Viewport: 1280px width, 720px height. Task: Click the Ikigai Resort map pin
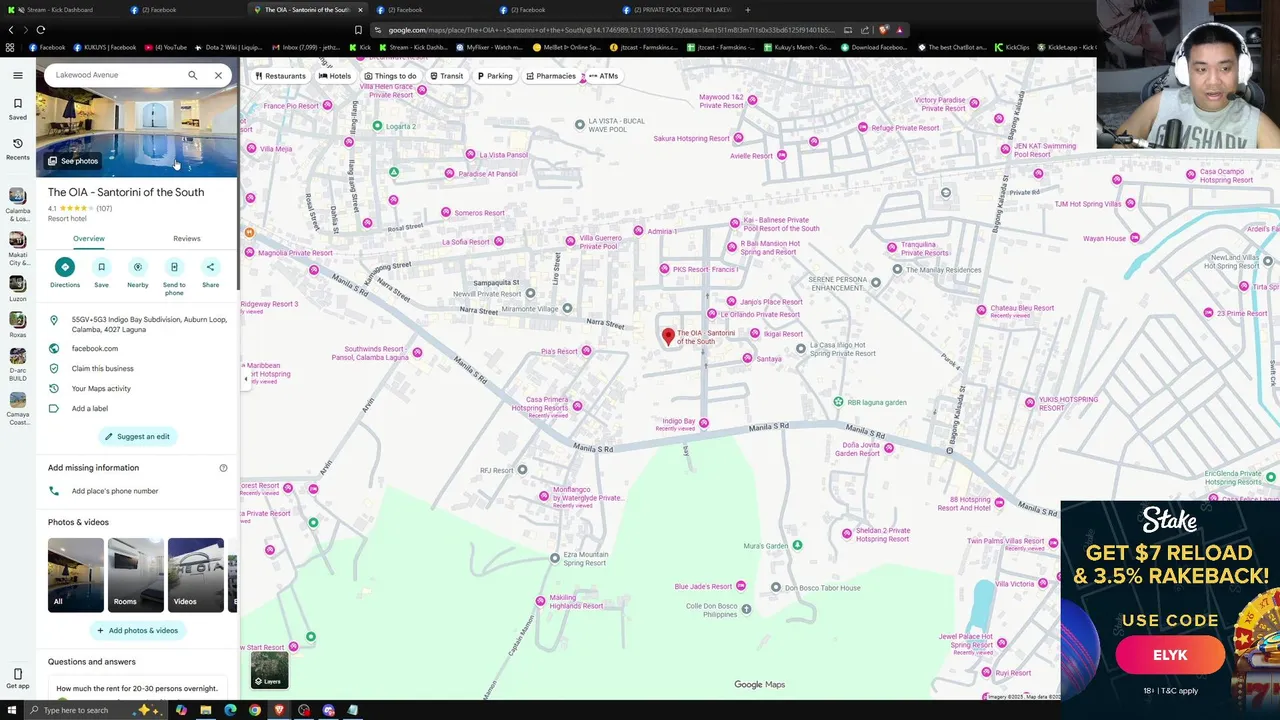(x=756, y=334)
